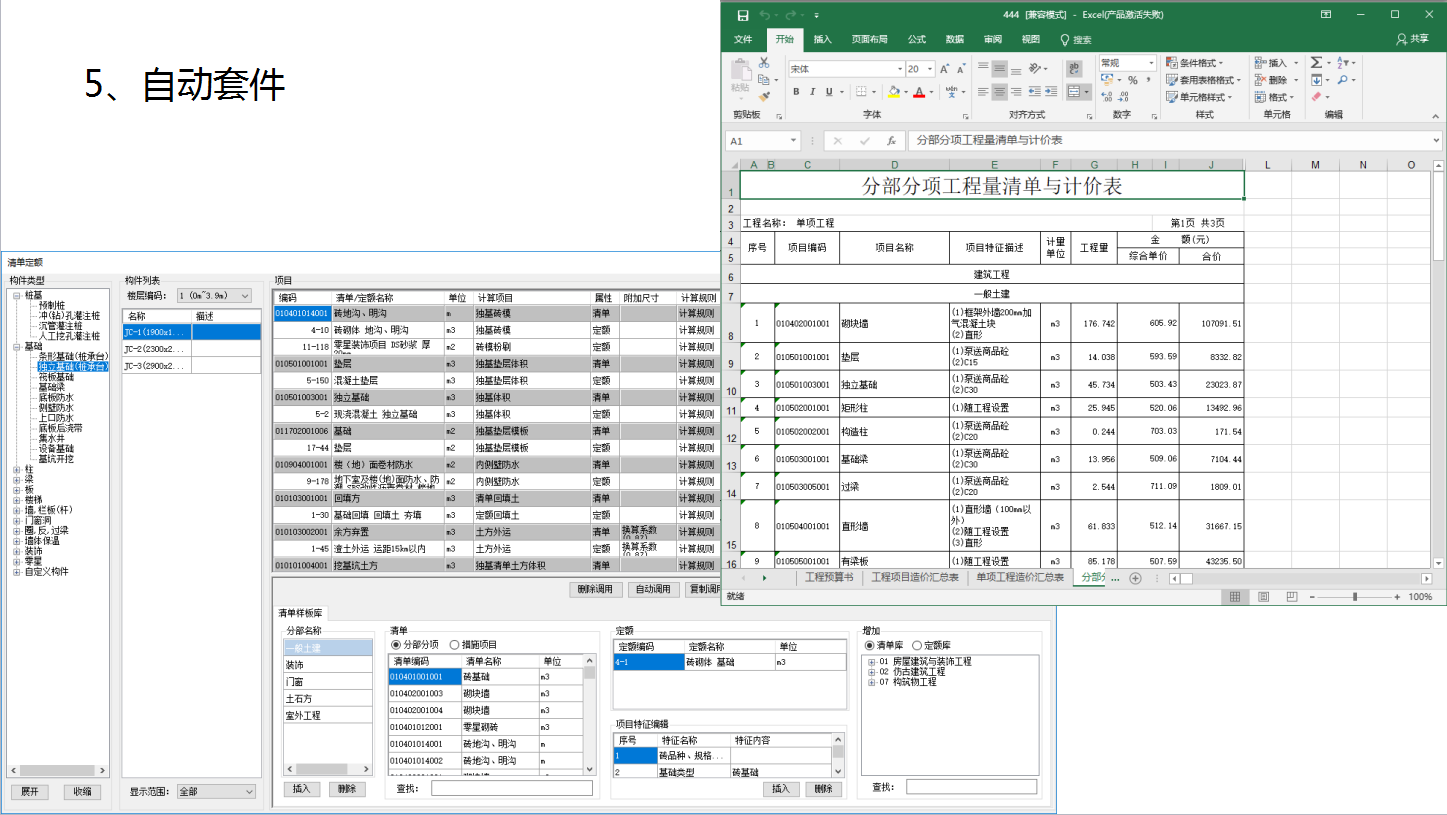Click the 展开 button

30,792
